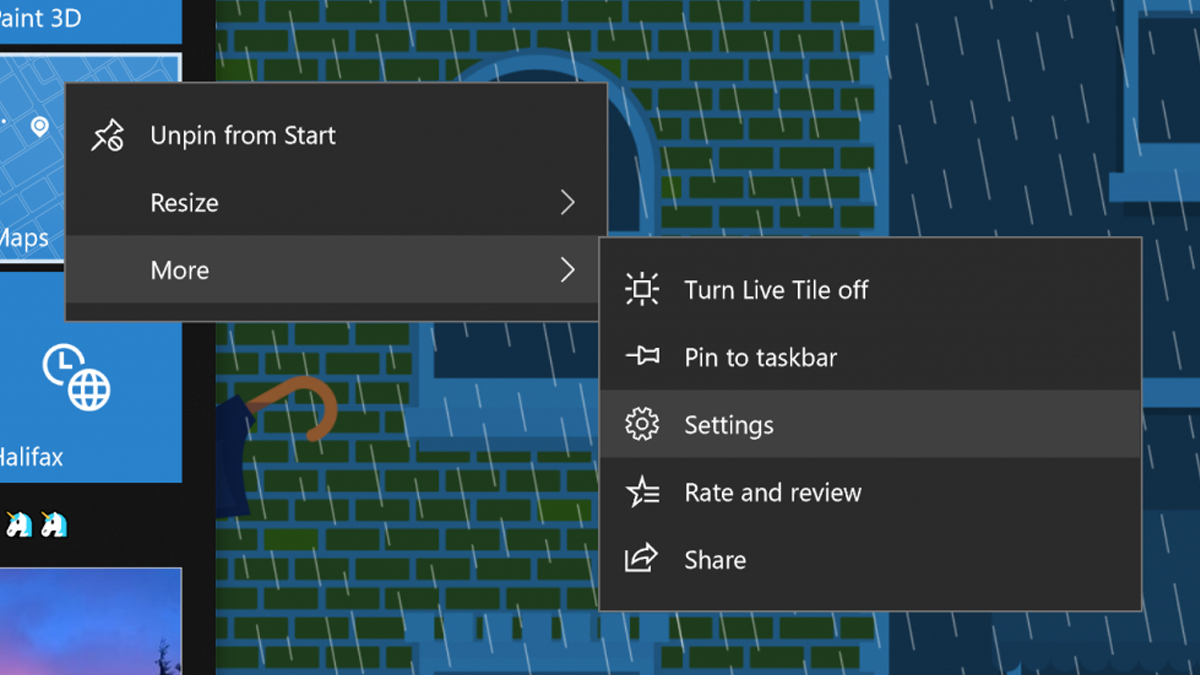Choose Unpin from Start
1200x675 pixels.
pyautogui.click(x=243, y=136)
